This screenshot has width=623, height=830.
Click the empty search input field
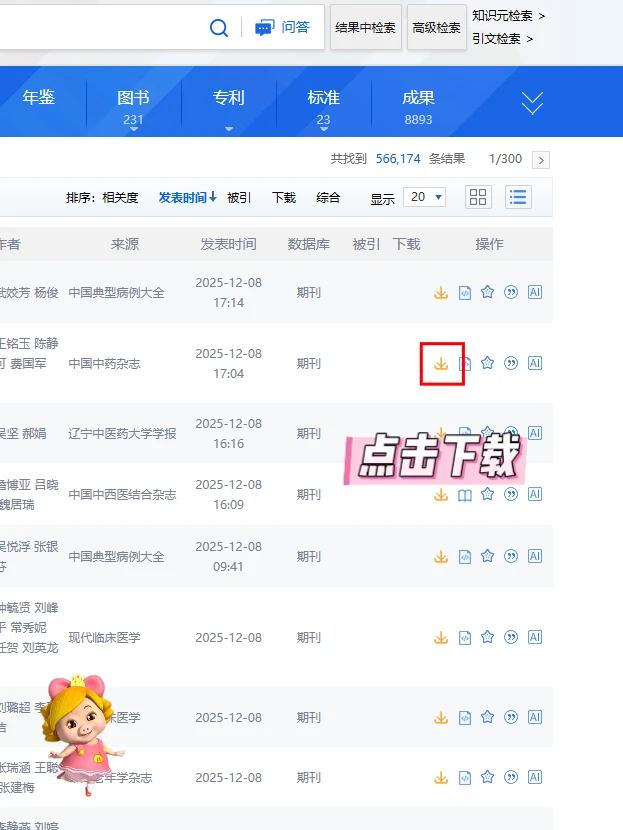(x=101, y=27)
